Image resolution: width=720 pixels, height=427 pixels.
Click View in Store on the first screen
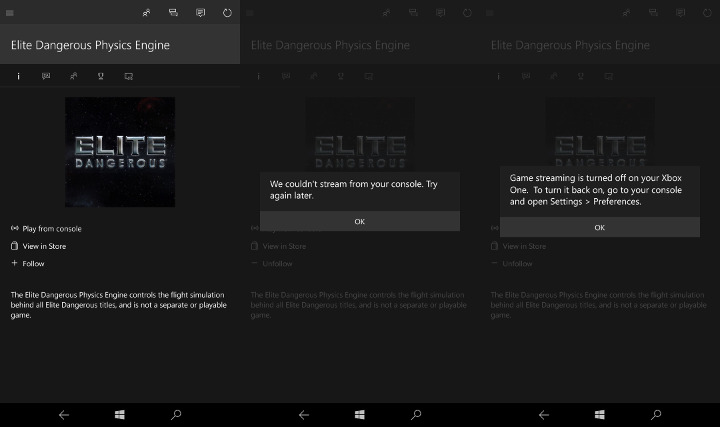pos(44,246)
